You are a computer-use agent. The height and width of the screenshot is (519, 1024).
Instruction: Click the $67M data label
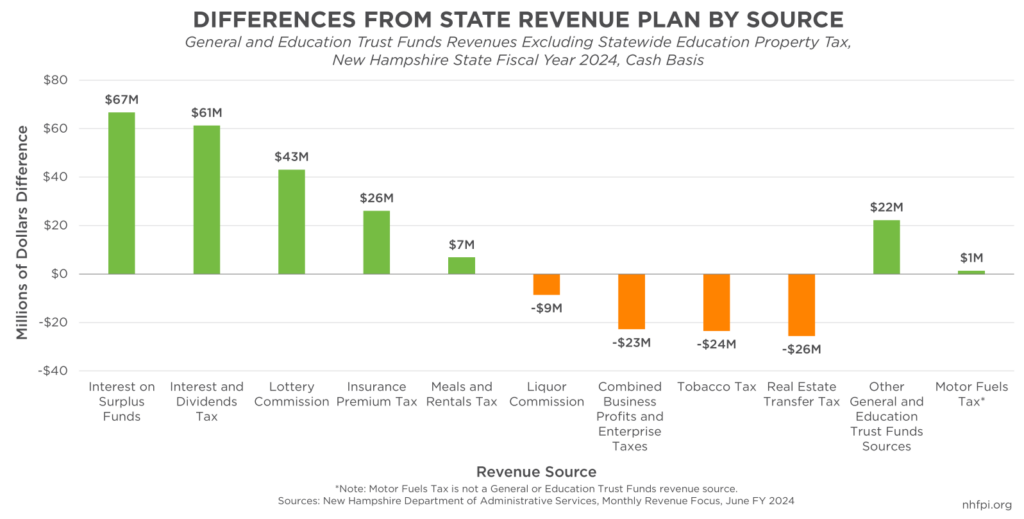[x=121, y=100]
